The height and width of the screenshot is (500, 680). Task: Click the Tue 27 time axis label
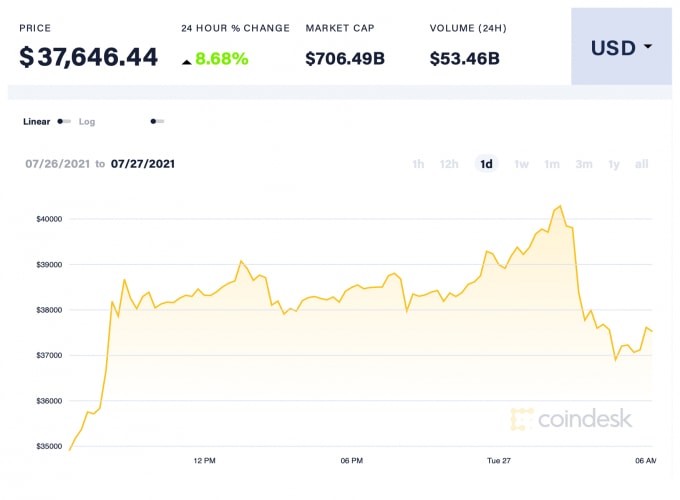499,461
